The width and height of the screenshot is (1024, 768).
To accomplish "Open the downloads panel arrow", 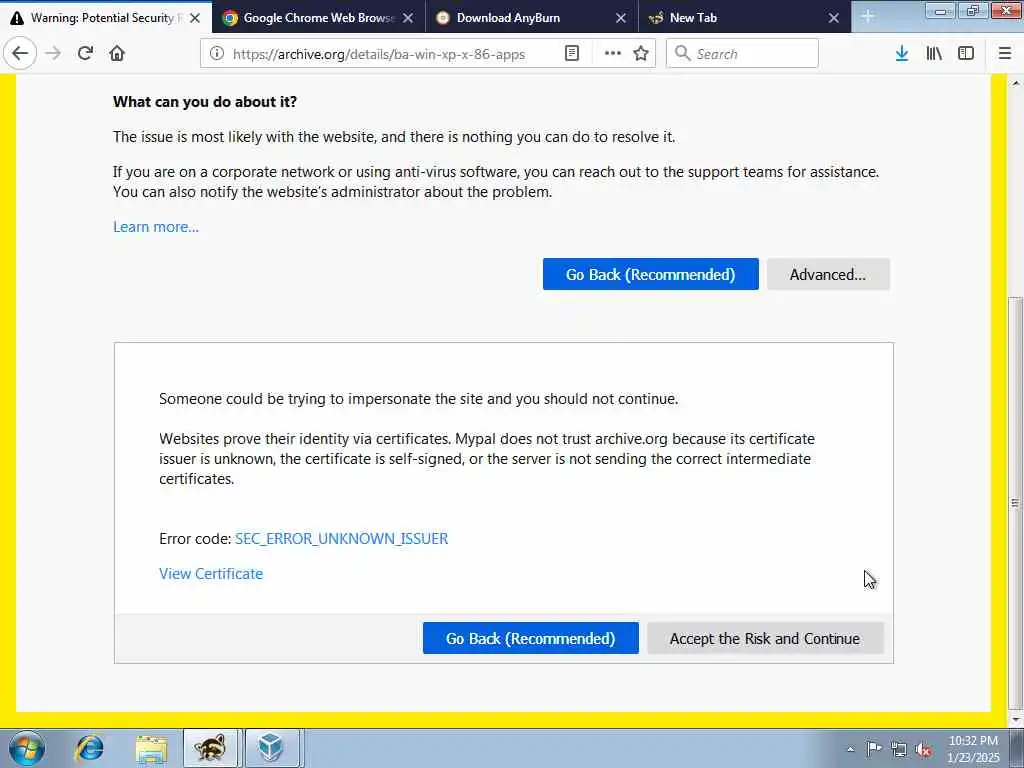I will tap(902, 54).
